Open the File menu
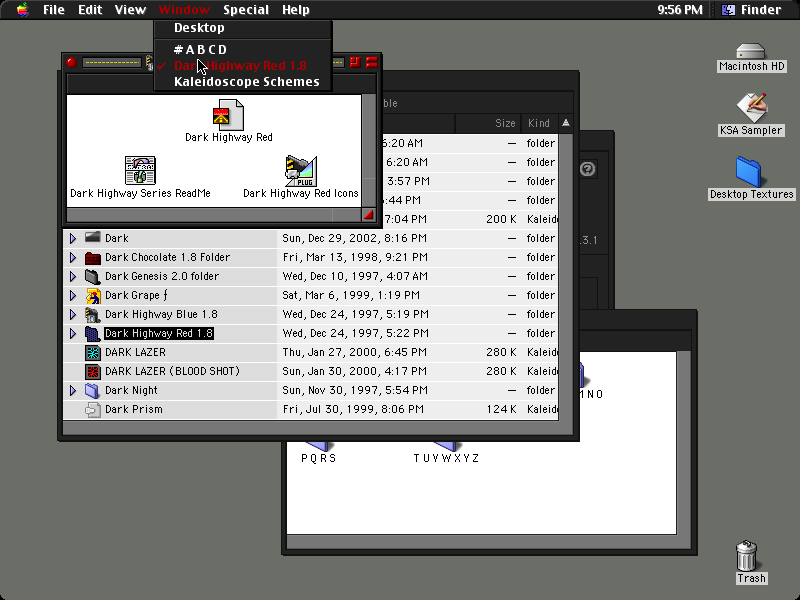 click(x=54, y=10)
